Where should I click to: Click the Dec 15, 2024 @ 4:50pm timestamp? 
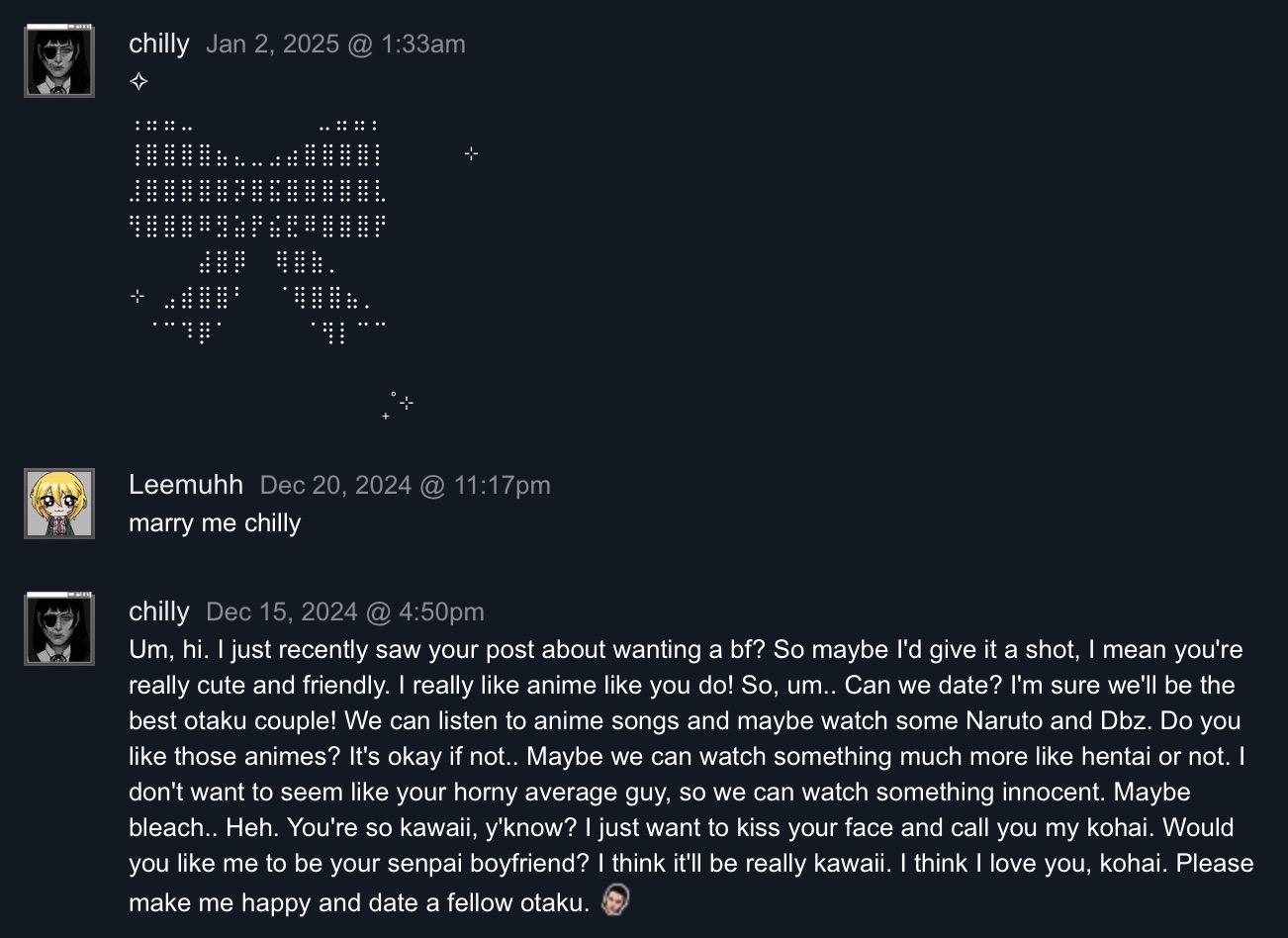coord(345,611)
